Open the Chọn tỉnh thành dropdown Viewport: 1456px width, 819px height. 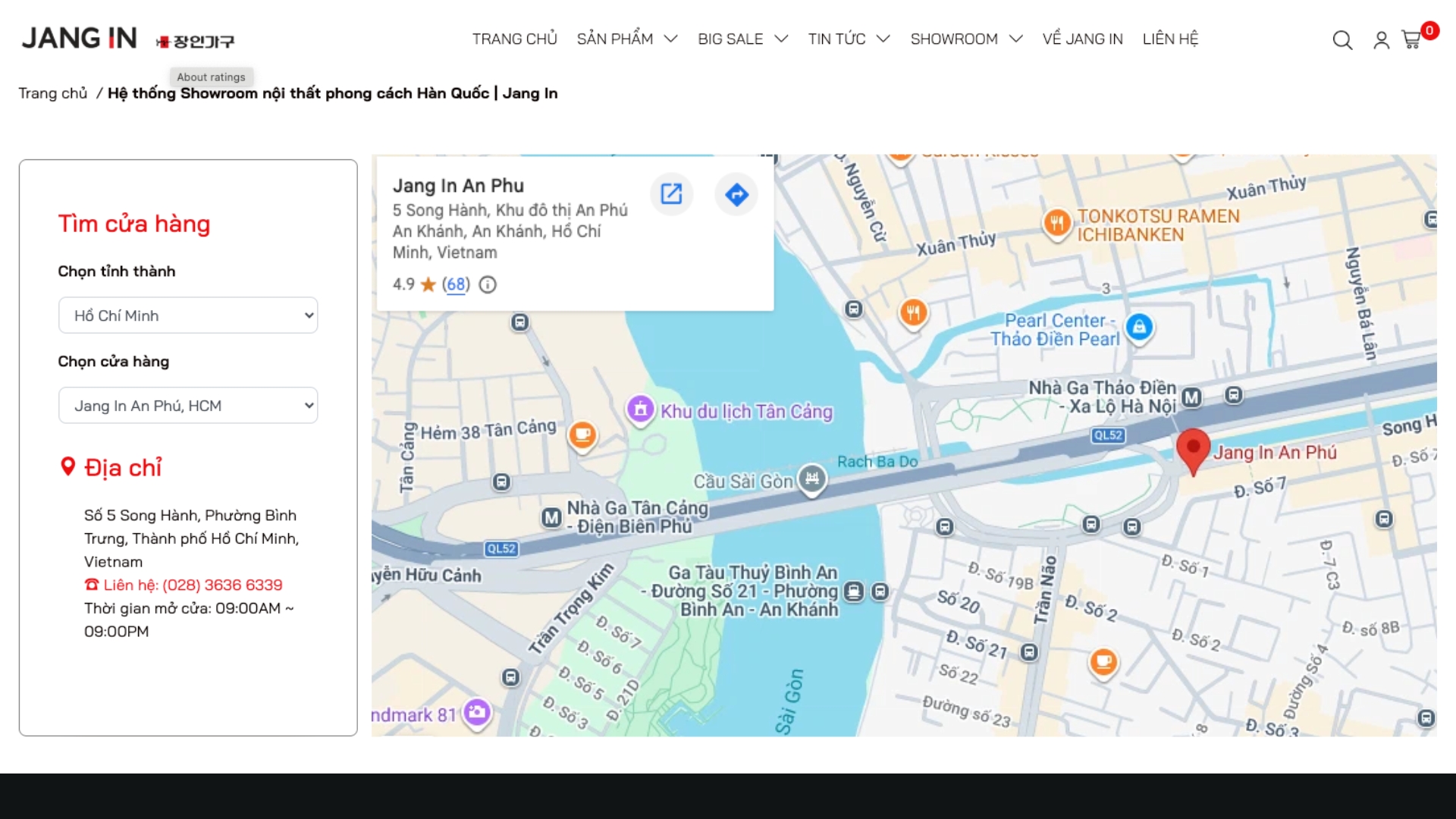tap(188, 315)
